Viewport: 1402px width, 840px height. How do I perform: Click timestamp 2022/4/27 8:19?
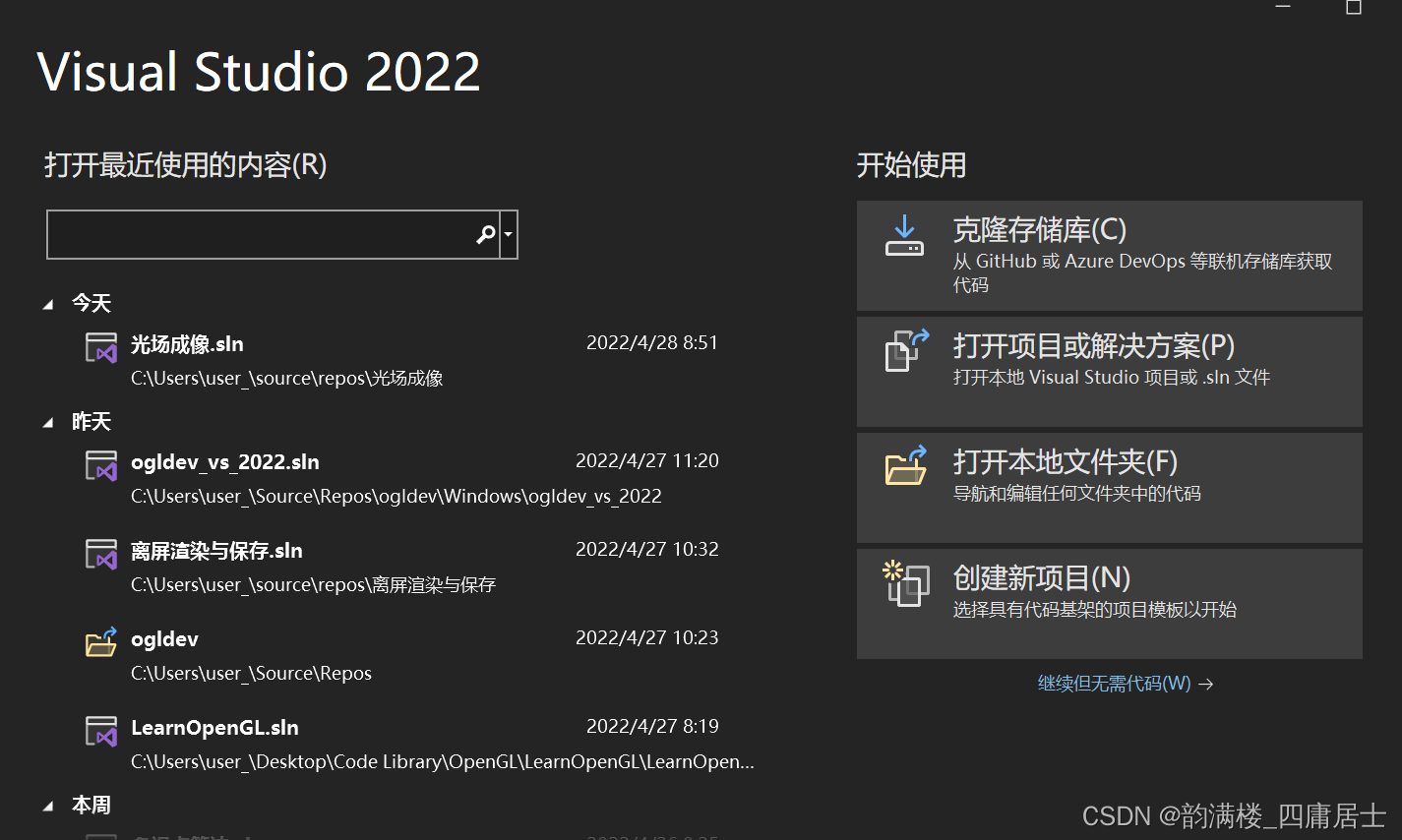tap(652, 726)
